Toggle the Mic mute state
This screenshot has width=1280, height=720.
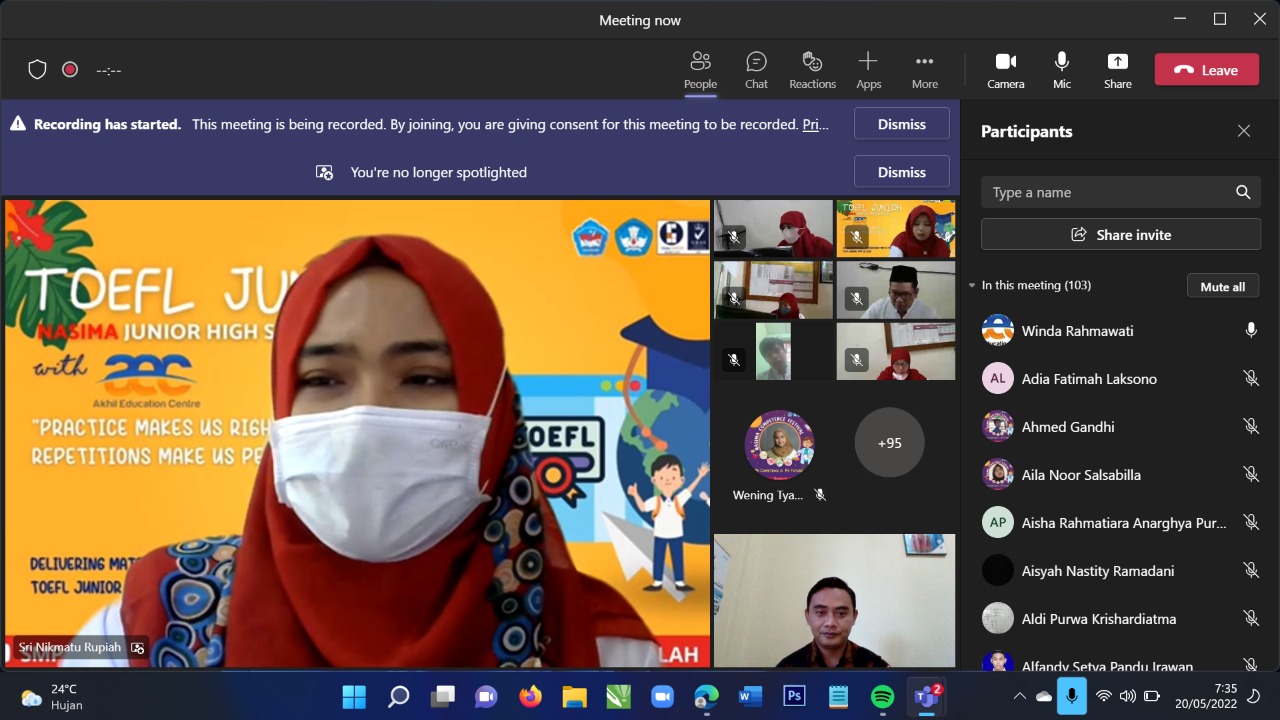1061,62
